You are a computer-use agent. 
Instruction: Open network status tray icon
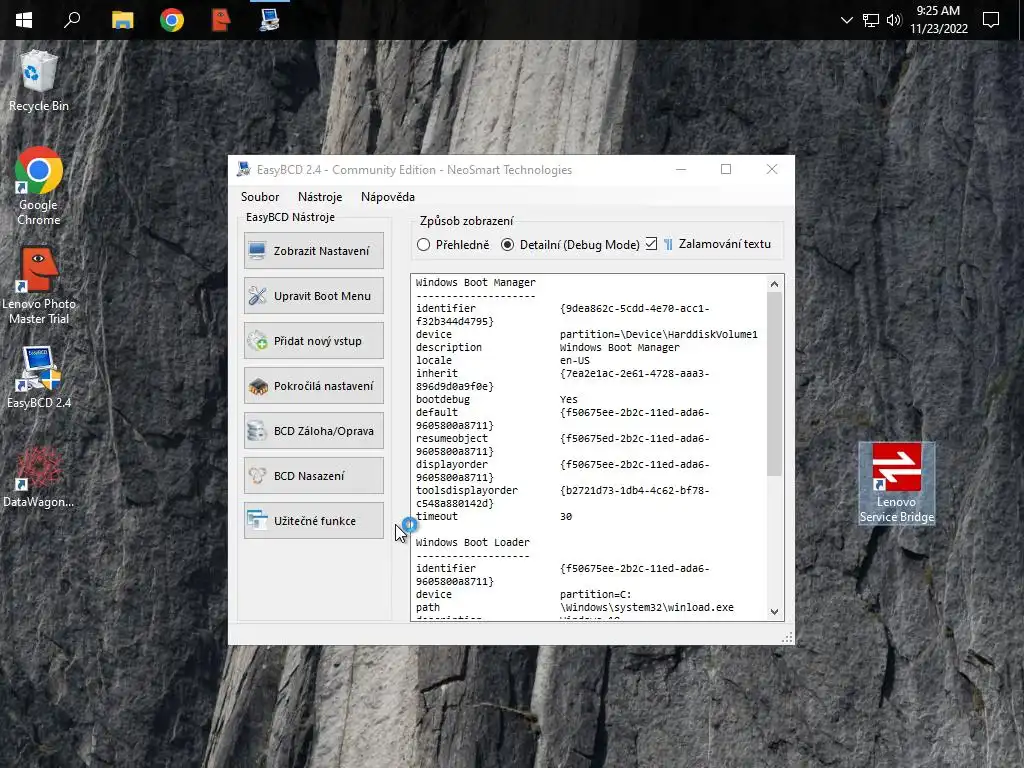tap(871, 20)
